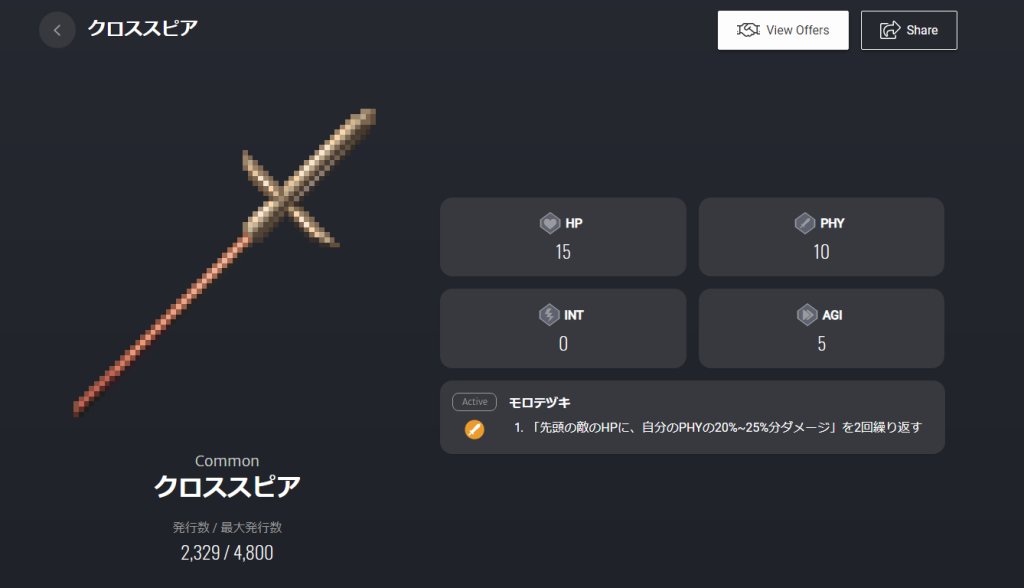Screen dimensions: 1024x588
Task: Click the HP 15 stat card
Action: (563, 237)
